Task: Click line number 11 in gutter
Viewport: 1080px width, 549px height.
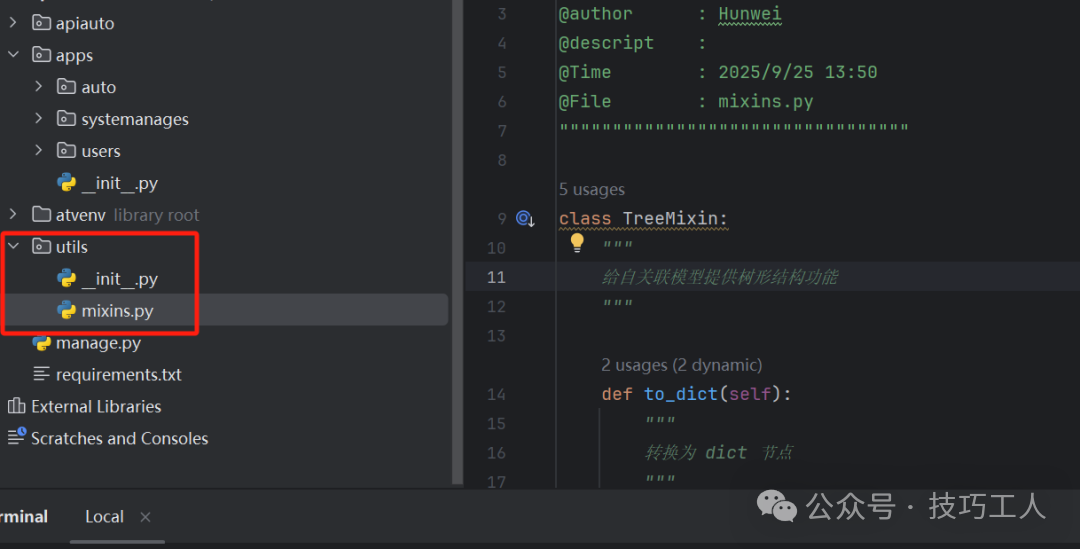Action: (x=496, y=277)
